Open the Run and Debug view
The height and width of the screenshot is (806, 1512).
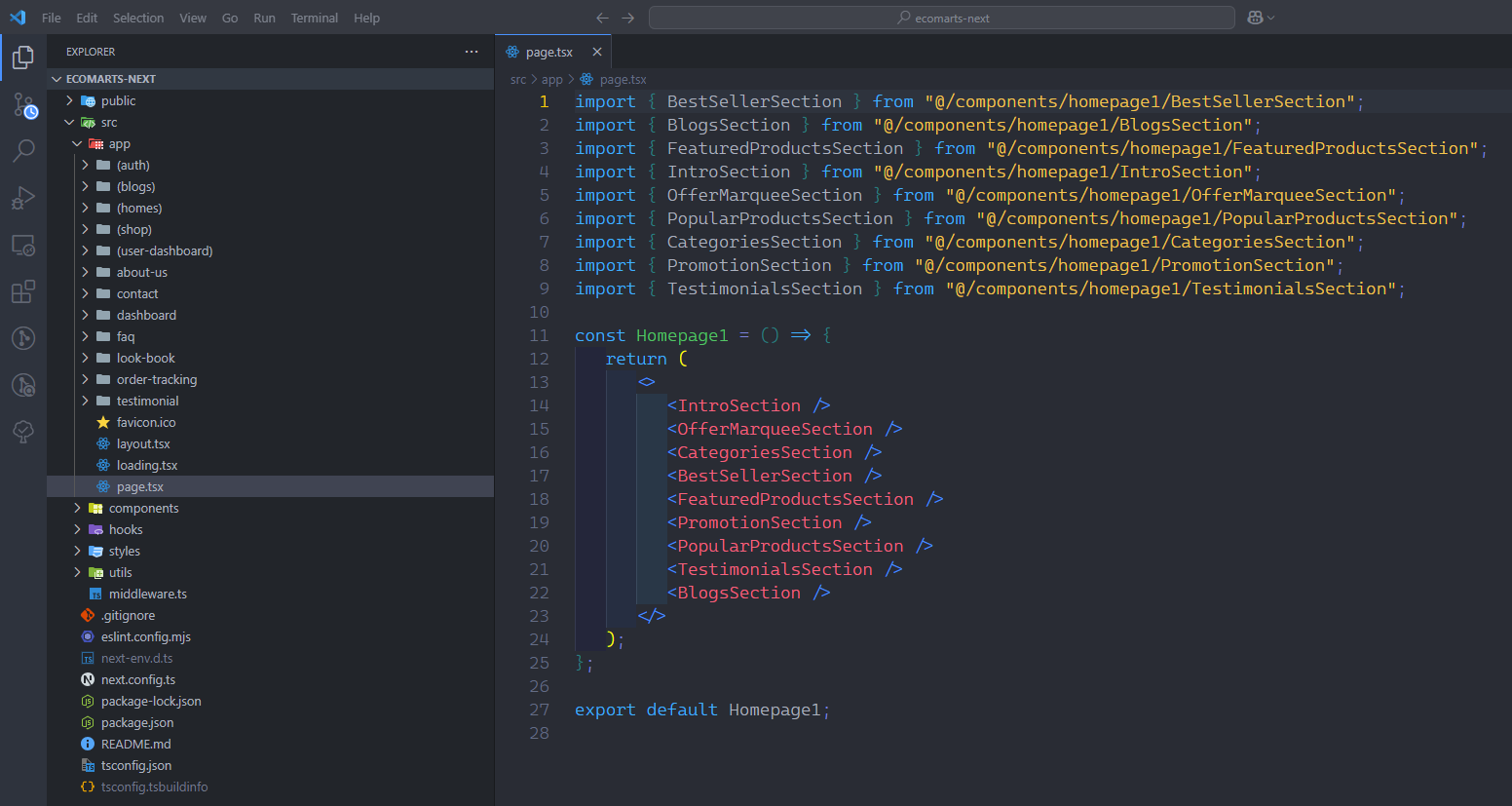coord(23,198)
